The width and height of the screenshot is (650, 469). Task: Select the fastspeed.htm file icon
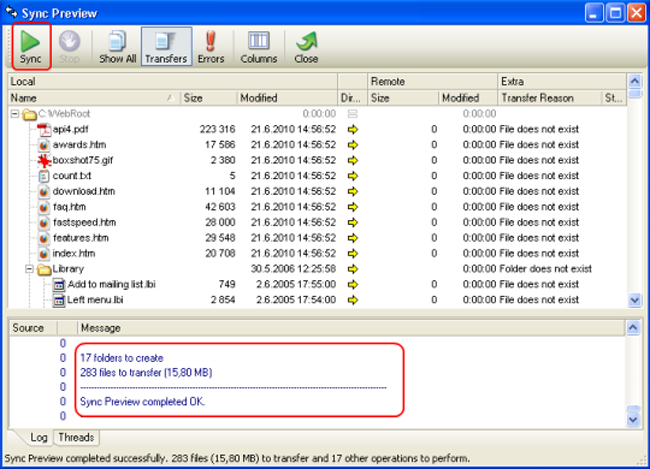(x=44, y=223)
